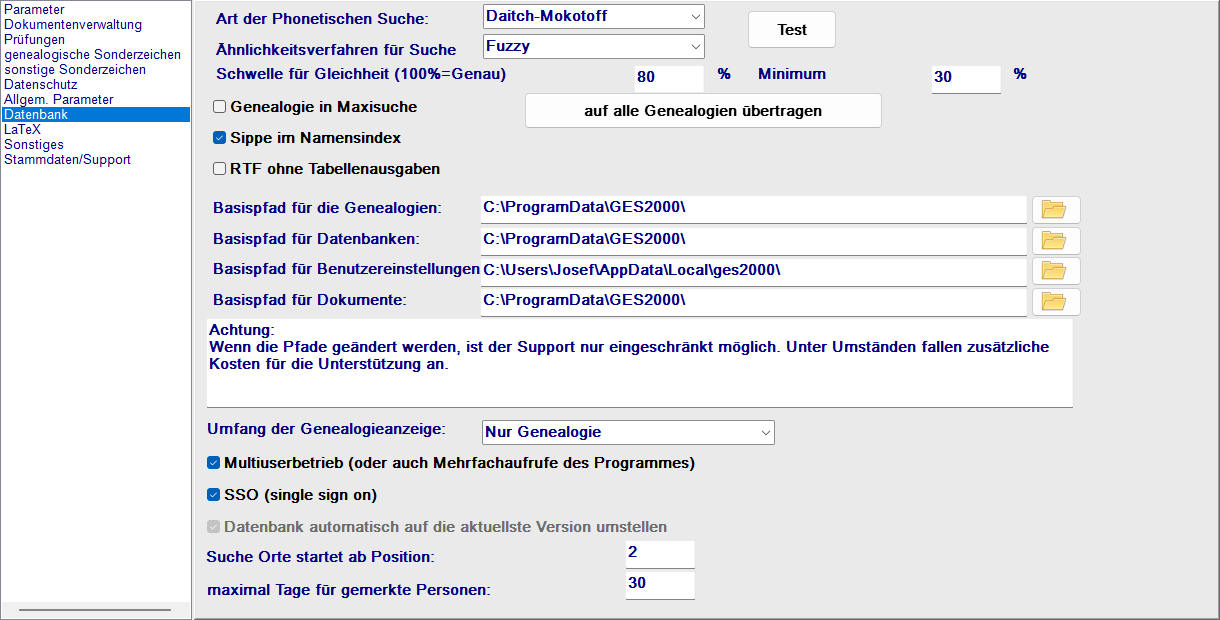Image resolution: width=1220 pixels, height=620 pixels.
Task: Disable Sippe im Namensindex
Action: click(219, 138)
